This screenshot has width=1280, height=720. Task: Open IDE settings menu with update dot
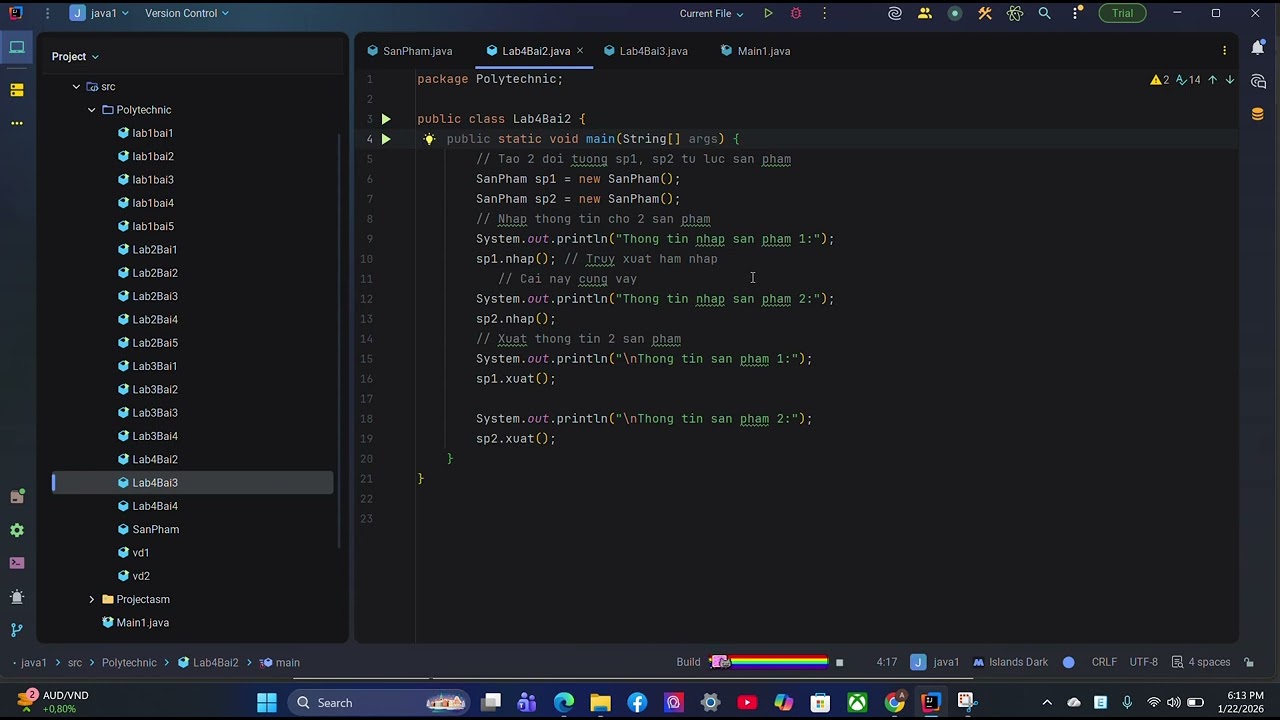click(1076, 13)
